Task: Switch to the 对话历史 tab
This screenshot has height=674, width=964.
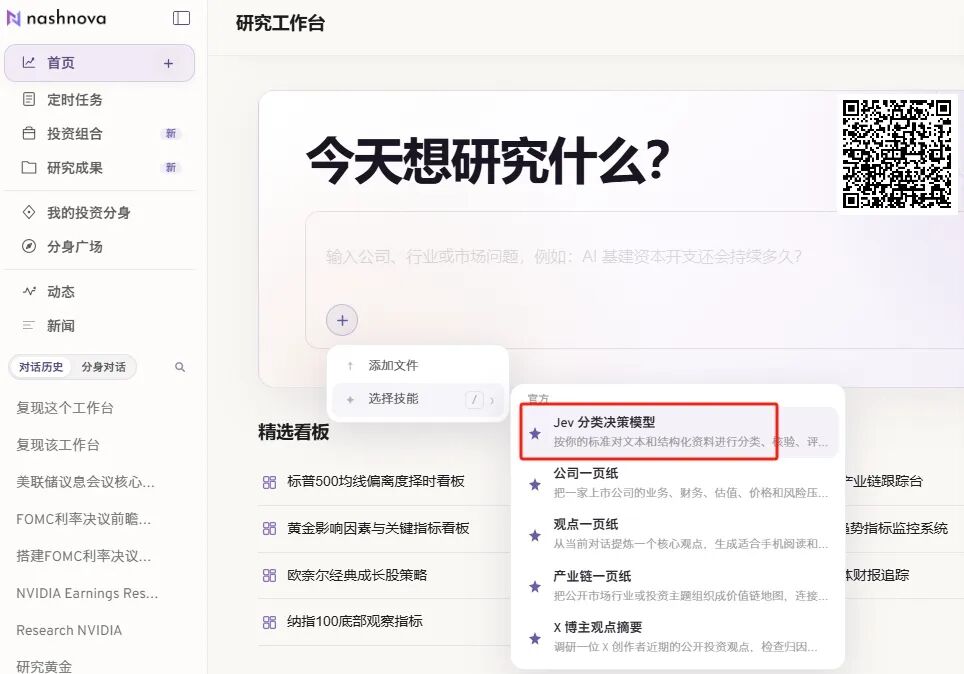Action: pos(41,367)
